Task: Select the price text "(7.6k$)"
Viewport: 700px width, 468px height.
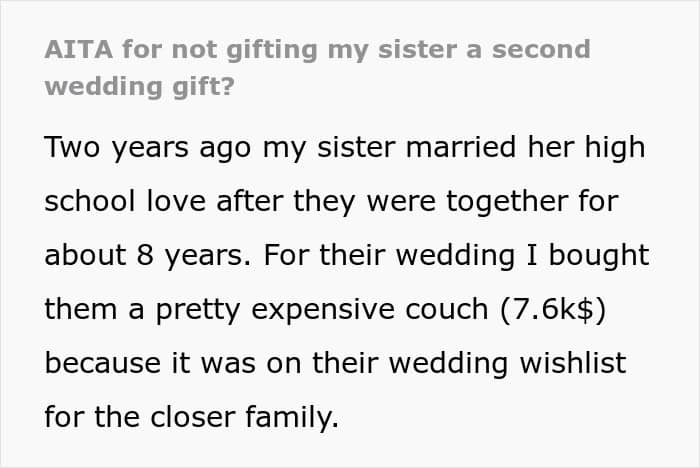Action: (553, 309)
